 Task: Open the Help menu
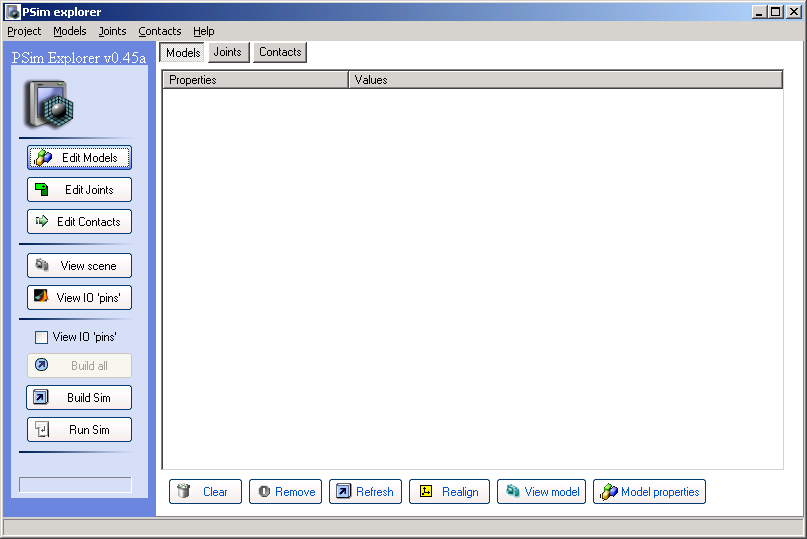pos(204,31)
